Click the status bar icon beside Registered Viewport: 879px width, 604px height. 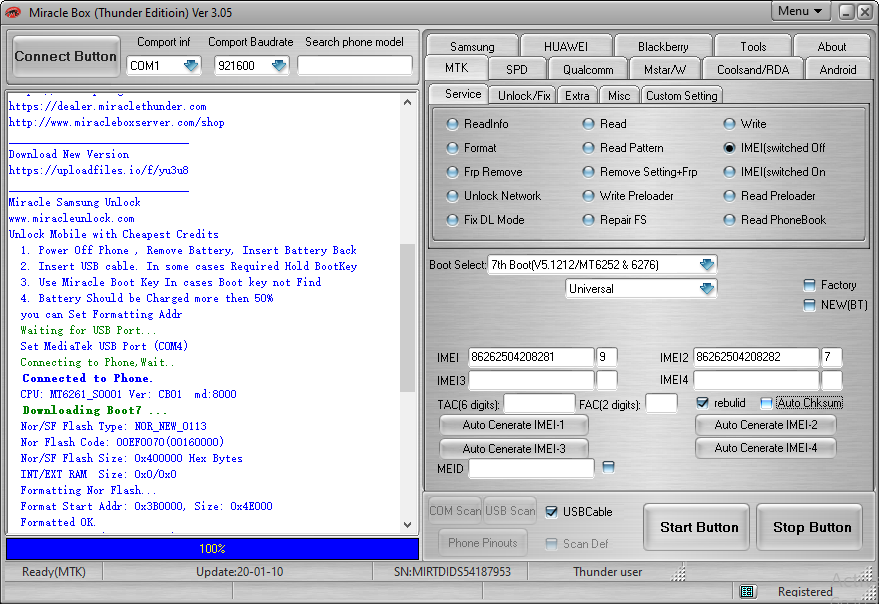point(747,591)
